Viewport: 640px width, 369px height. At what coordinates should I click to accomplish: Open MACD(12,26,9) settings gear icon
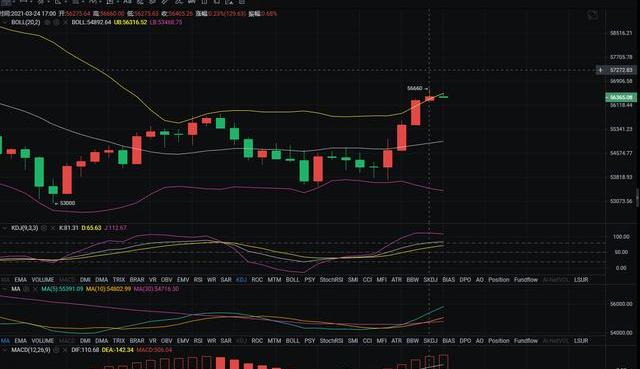56,350
